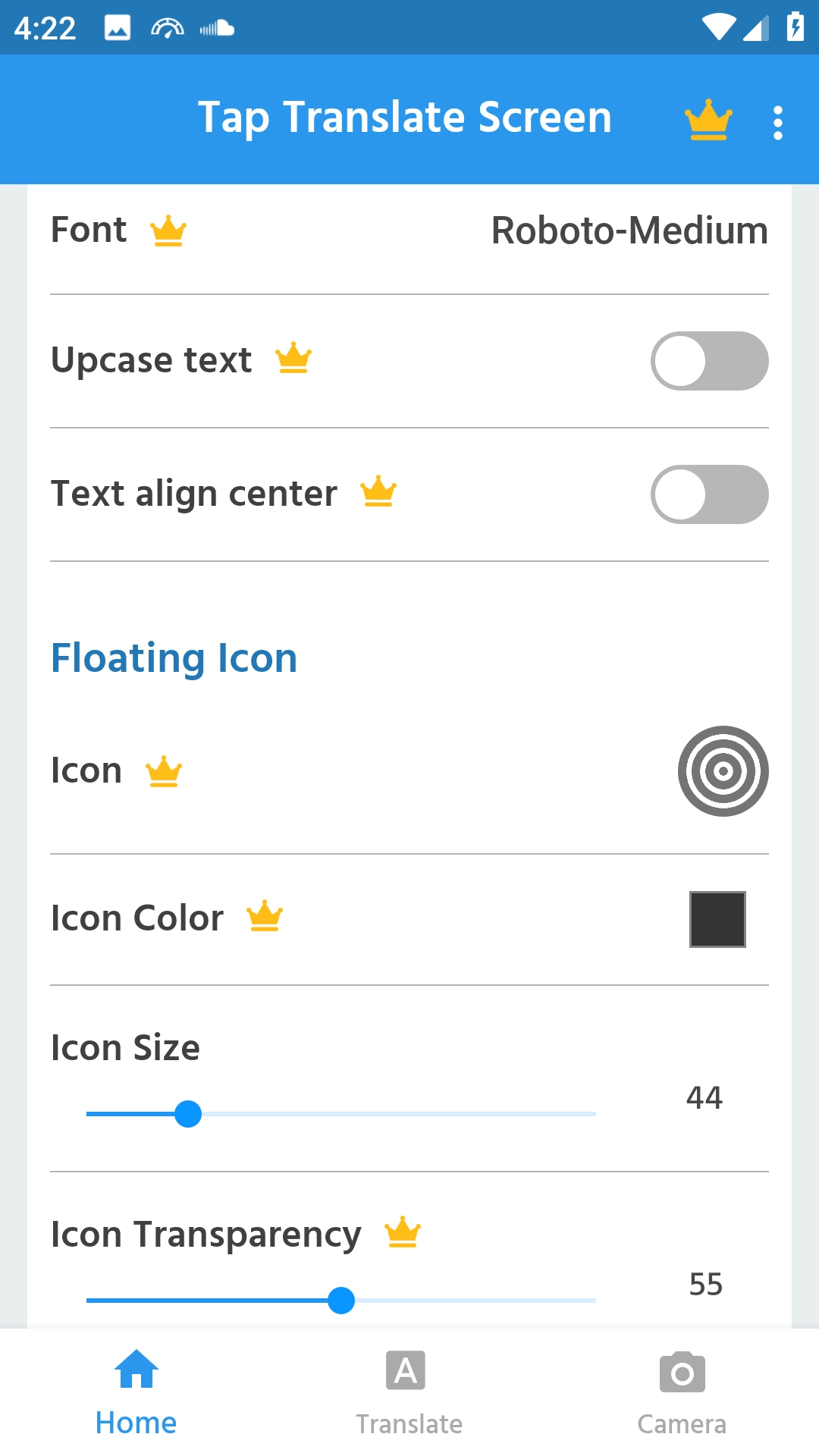
Task: Click the Icon Transparency slider handle
Action: (x=341, y=1301)
